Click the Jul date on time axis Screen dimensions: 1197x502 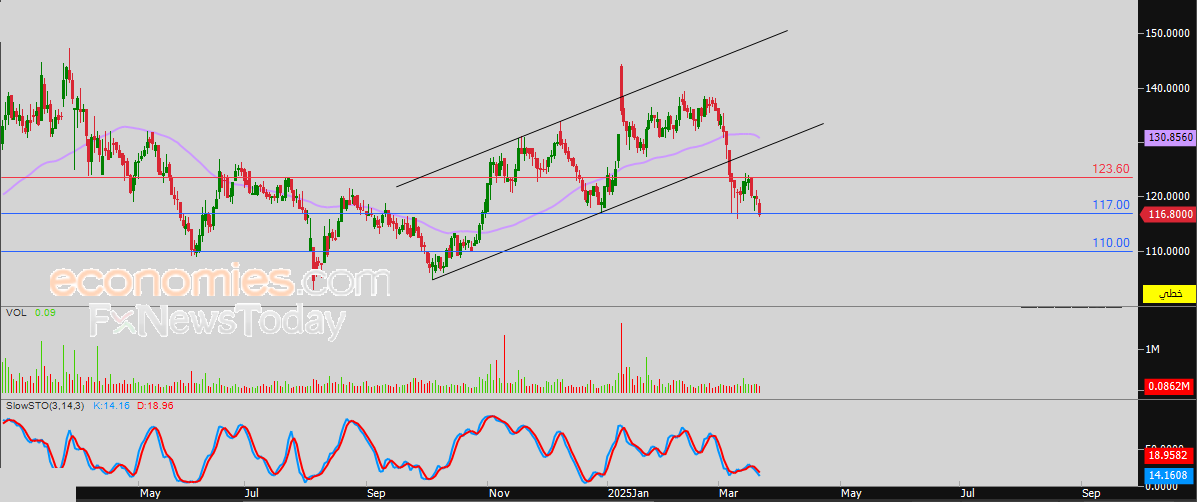click(250, 494)
